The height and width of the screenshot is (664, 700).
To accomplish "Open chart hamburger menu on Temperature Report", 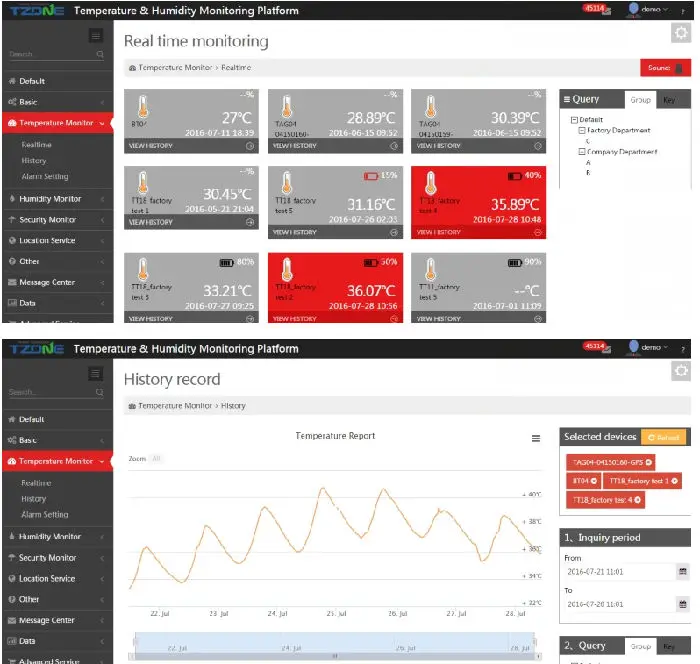I will point(536,438).
